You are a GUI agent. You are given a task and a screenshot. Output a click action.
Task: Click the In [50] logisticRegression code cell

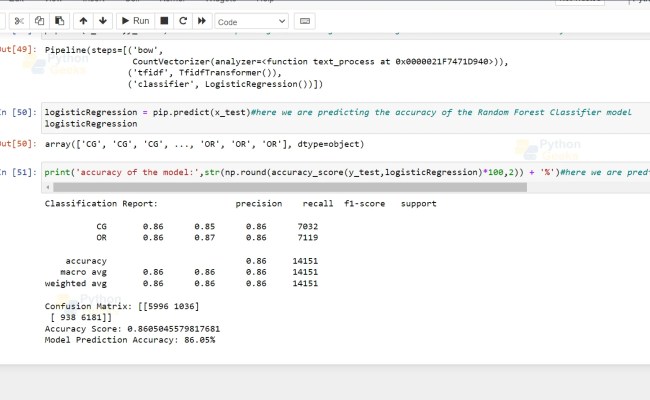[x=346, y=118]
